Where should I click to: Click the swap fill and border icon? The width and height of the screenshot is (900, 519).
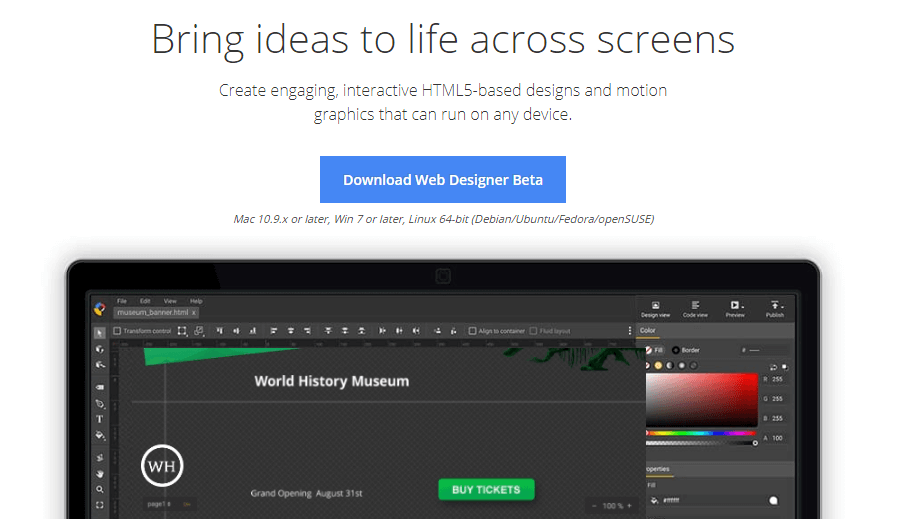coord(773,367)
